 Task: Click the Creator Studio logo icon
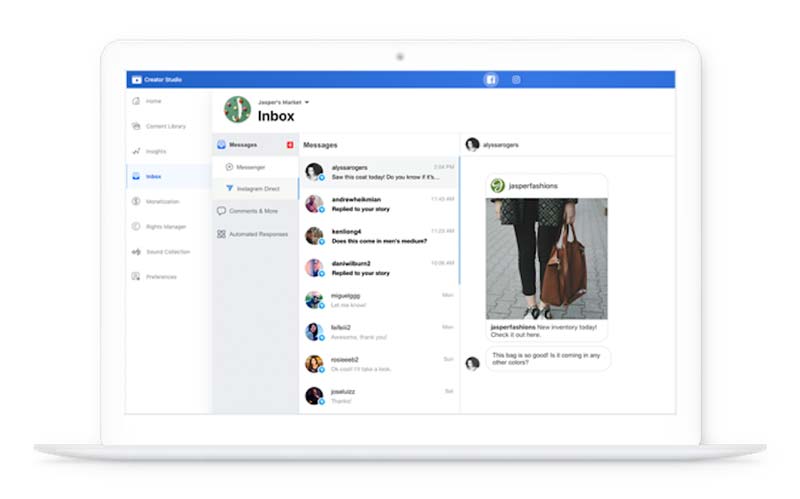[x=136, y=80]
